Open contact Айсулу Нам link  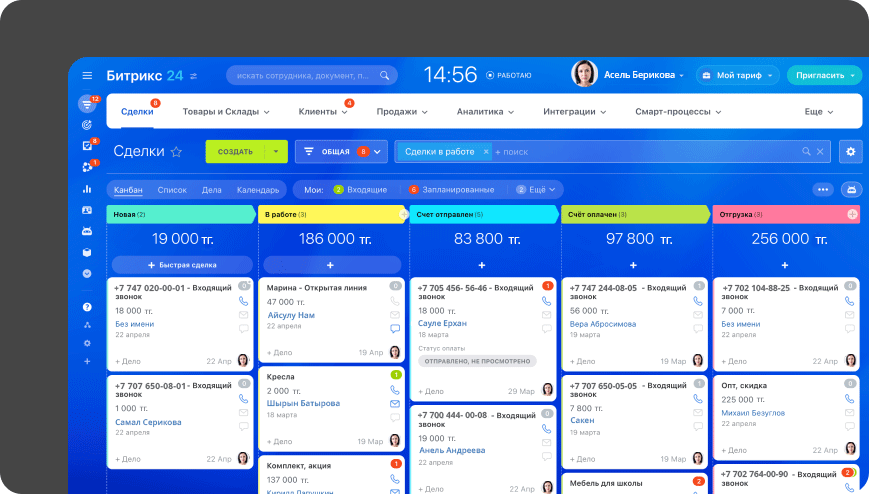pyautogui.click(x=291, y=315)
